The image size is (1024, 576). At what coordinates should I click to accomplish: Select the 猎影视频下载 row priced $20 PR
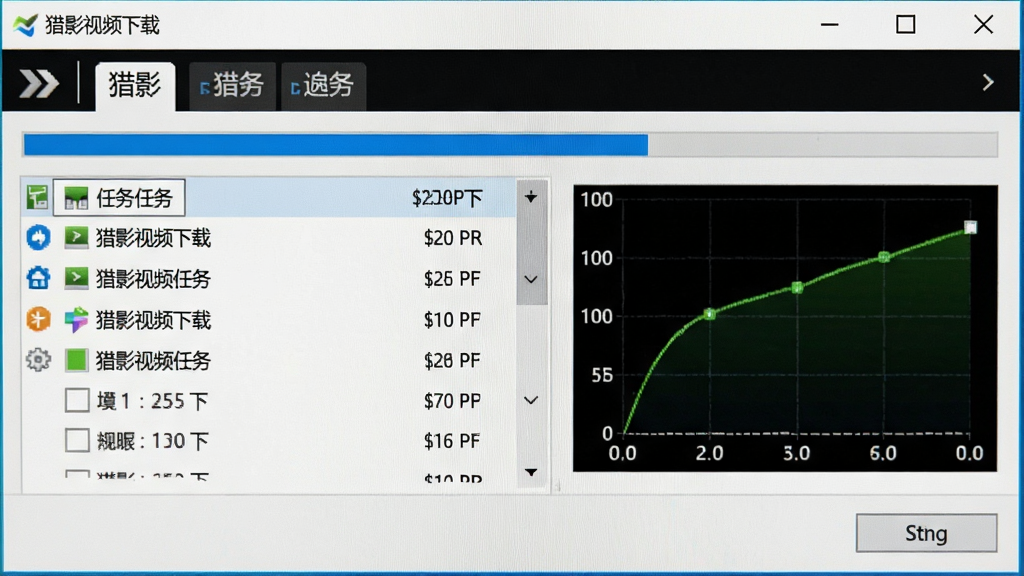(268, 238)
